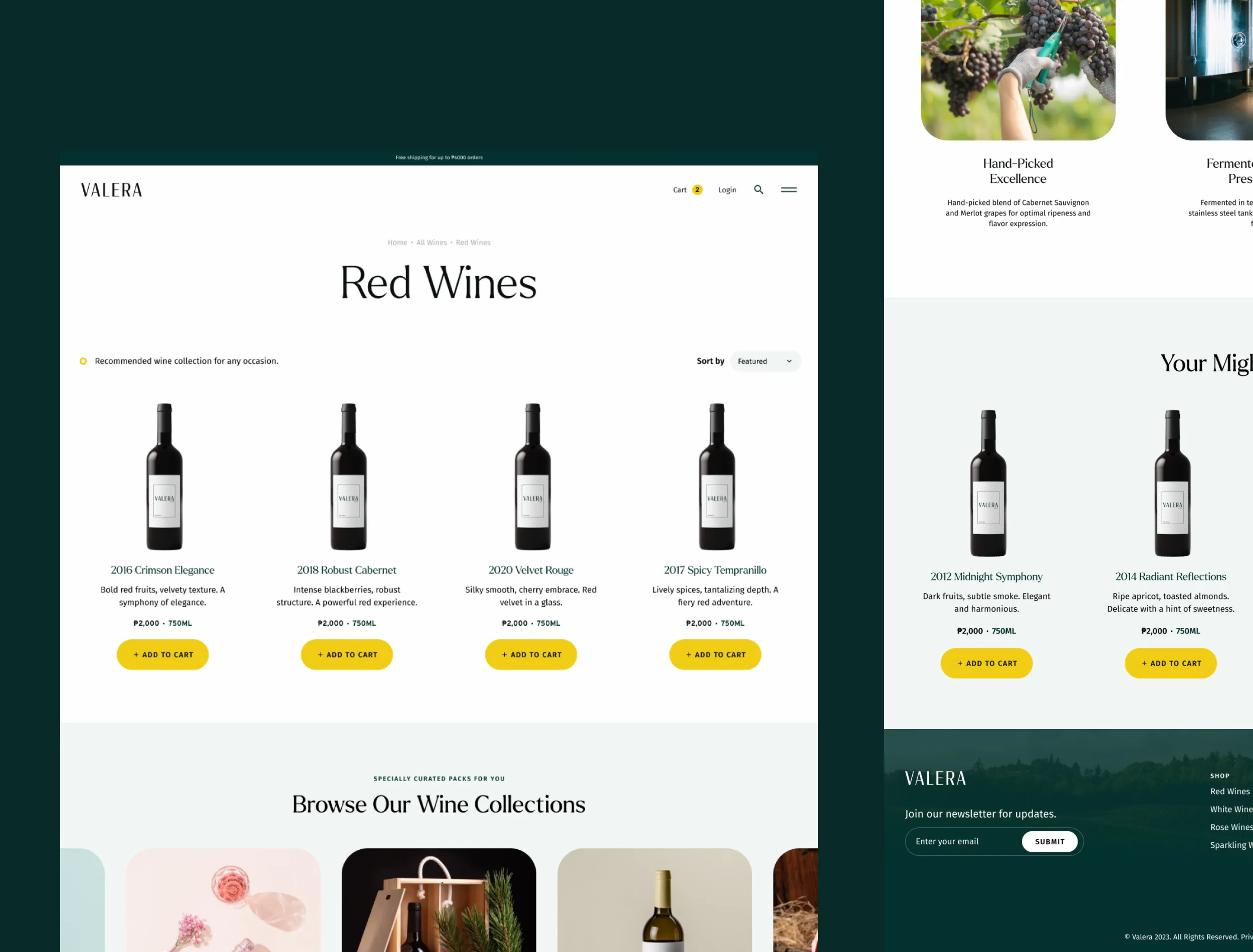Viewport: 1253px width, 952px height.
Task: Click the Enter your email field
Action: pos(963,841)
